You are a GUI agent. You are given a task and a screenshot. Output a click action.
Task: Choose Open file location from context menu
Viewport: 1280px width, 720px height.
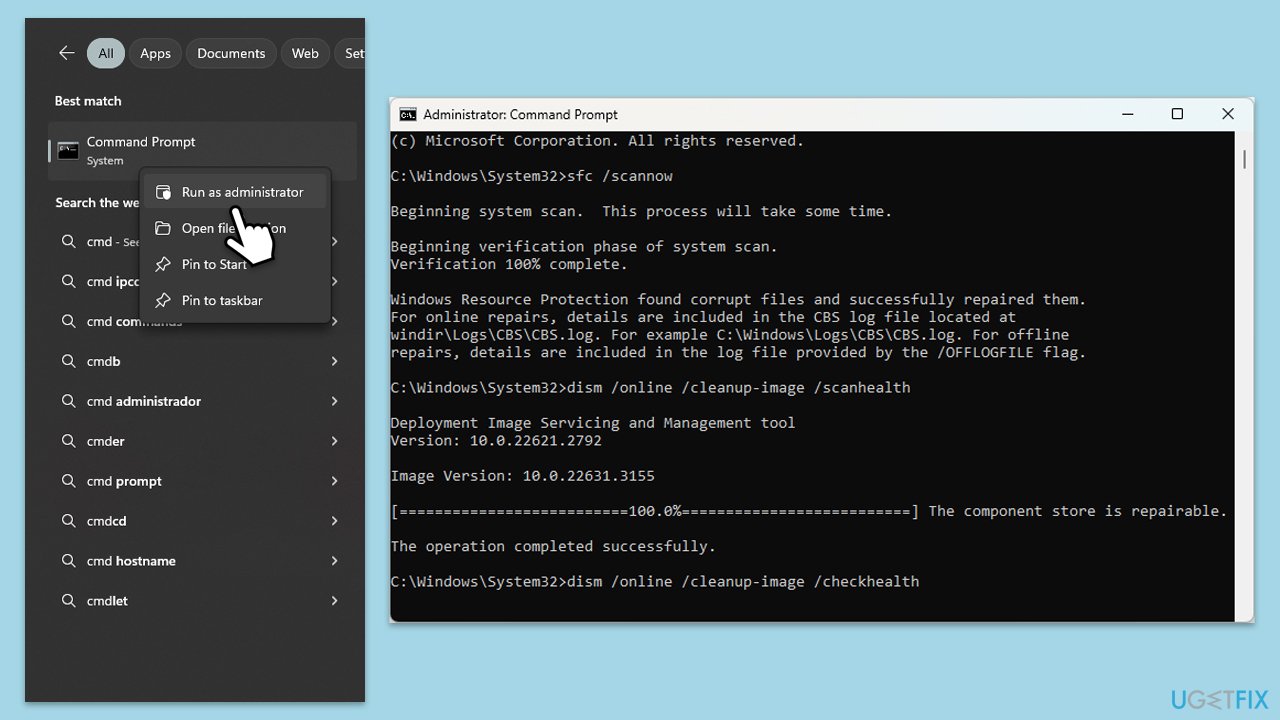pyautogui.click(x=236, y=228)
